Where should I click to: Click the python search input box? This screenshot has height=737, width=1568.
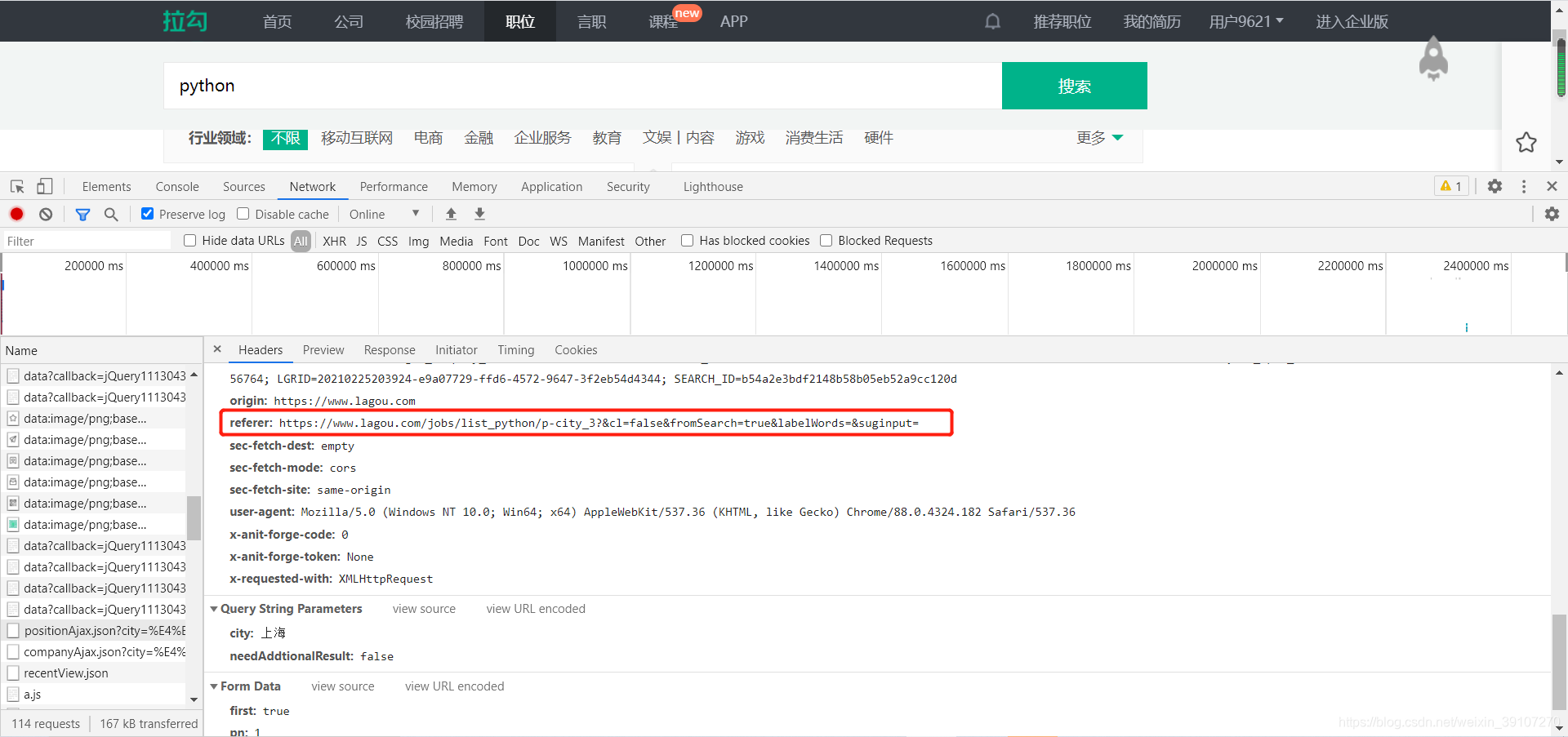pos(582,86)
